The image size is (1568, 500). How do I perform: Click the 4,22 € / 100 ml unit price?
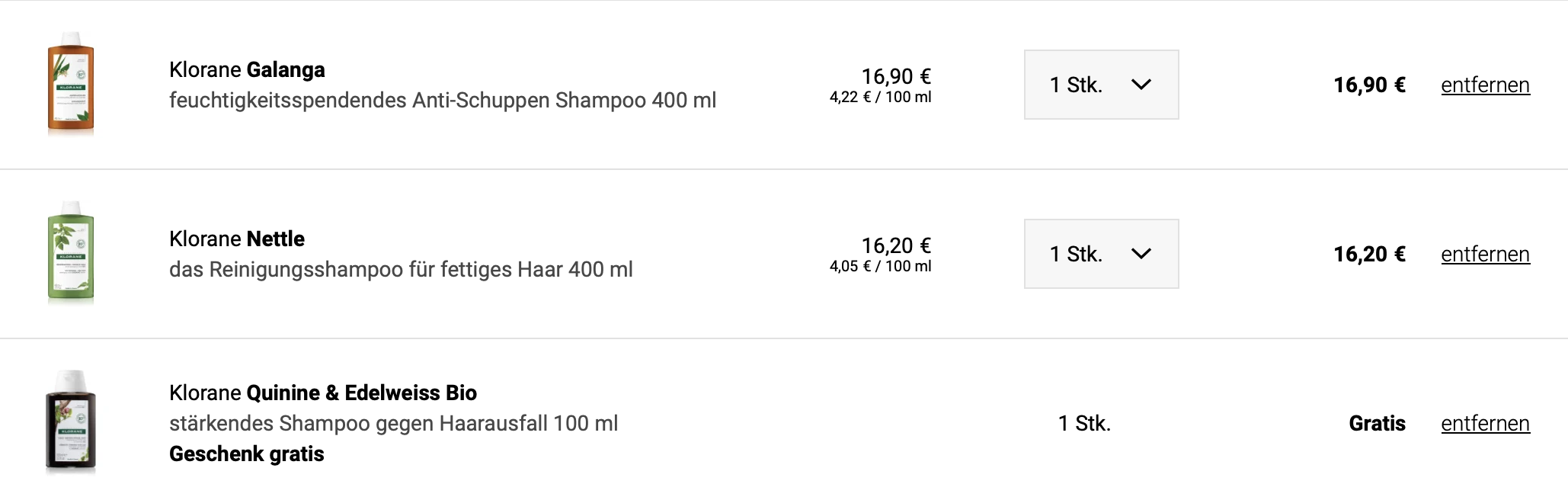tap(880, 98)
